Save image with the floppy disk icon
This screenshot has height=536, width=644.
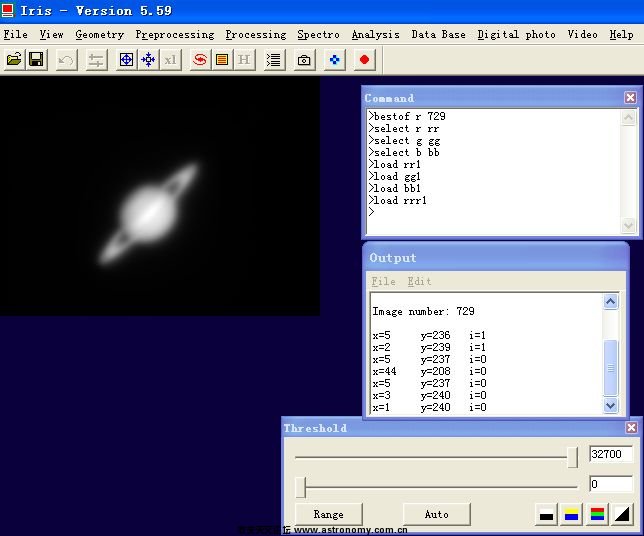point(36,60)
